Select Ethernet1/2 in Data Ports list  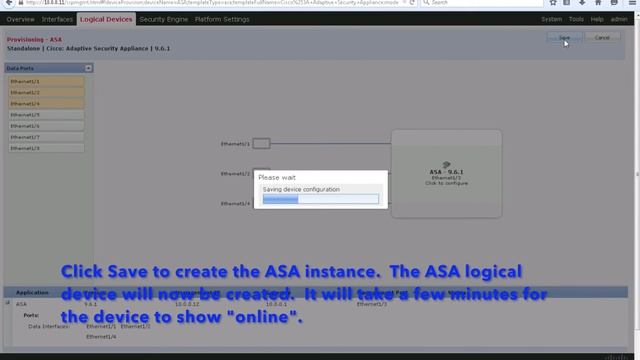tap(46, 92)
